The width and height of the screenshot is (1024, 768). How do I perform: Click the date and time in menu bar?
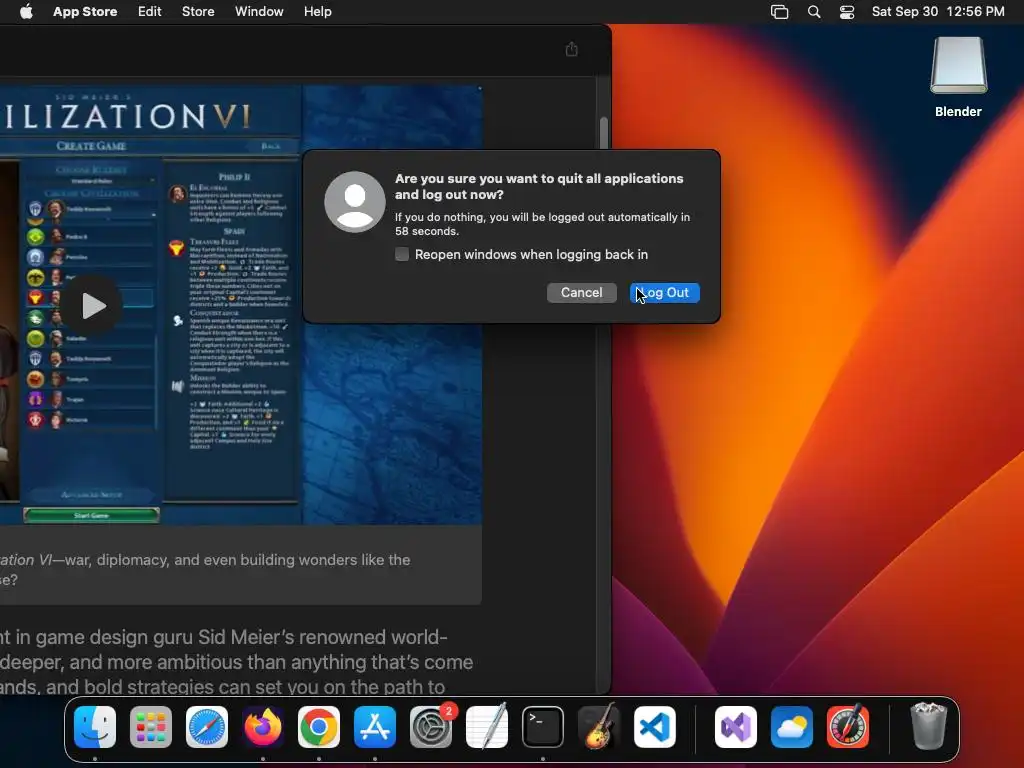938,11
